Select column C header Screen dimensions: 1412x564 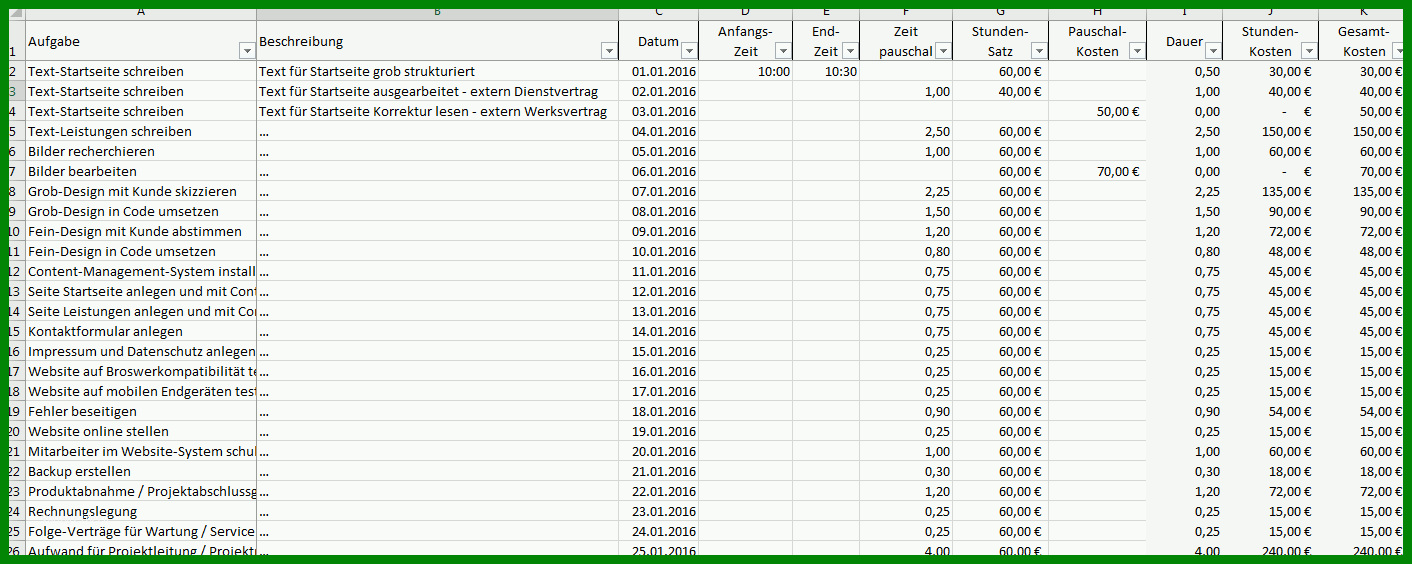(x=658, y=12)
